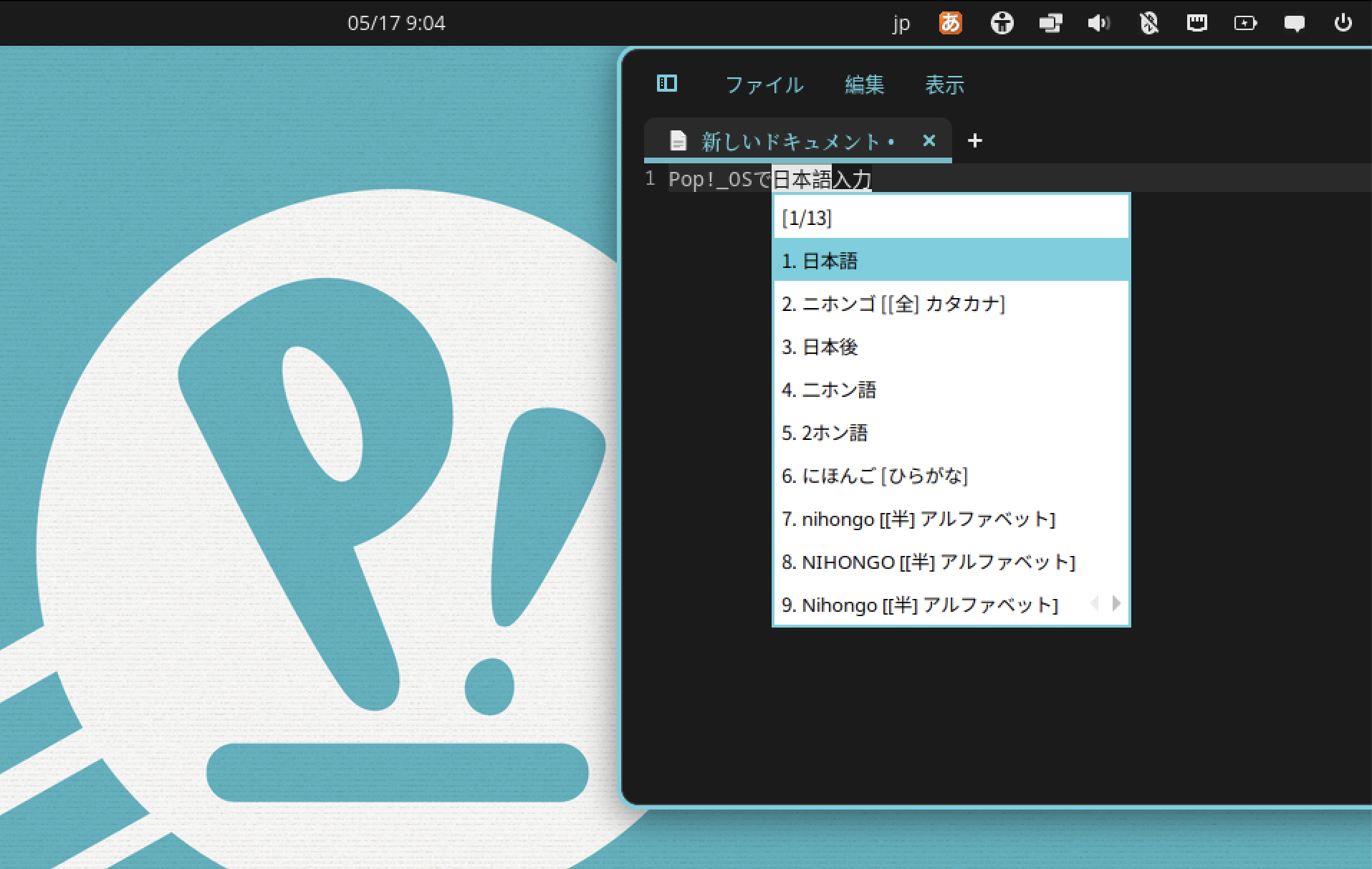Go to next candidate page arrow

click(x=1116, y=603)
